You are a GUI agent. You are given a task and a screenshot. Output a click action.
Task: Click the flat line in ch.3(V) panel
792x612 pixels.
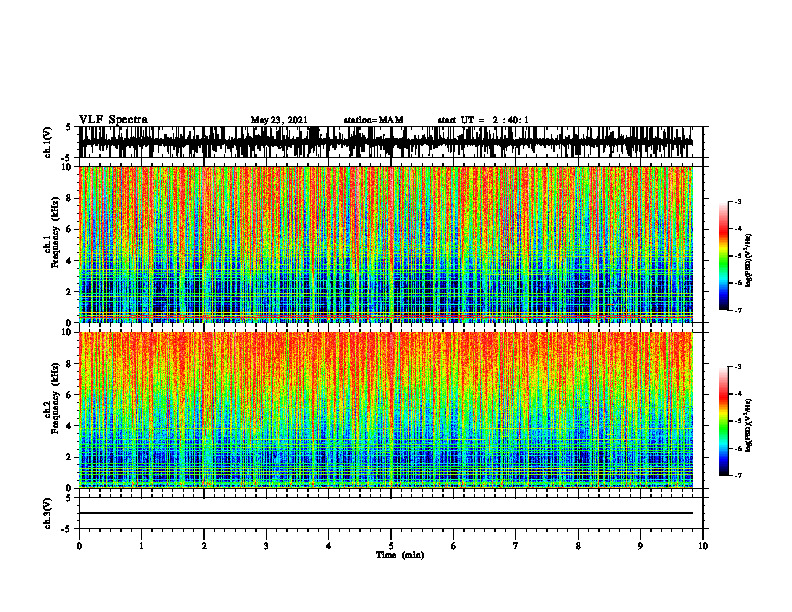coord(386,513)
